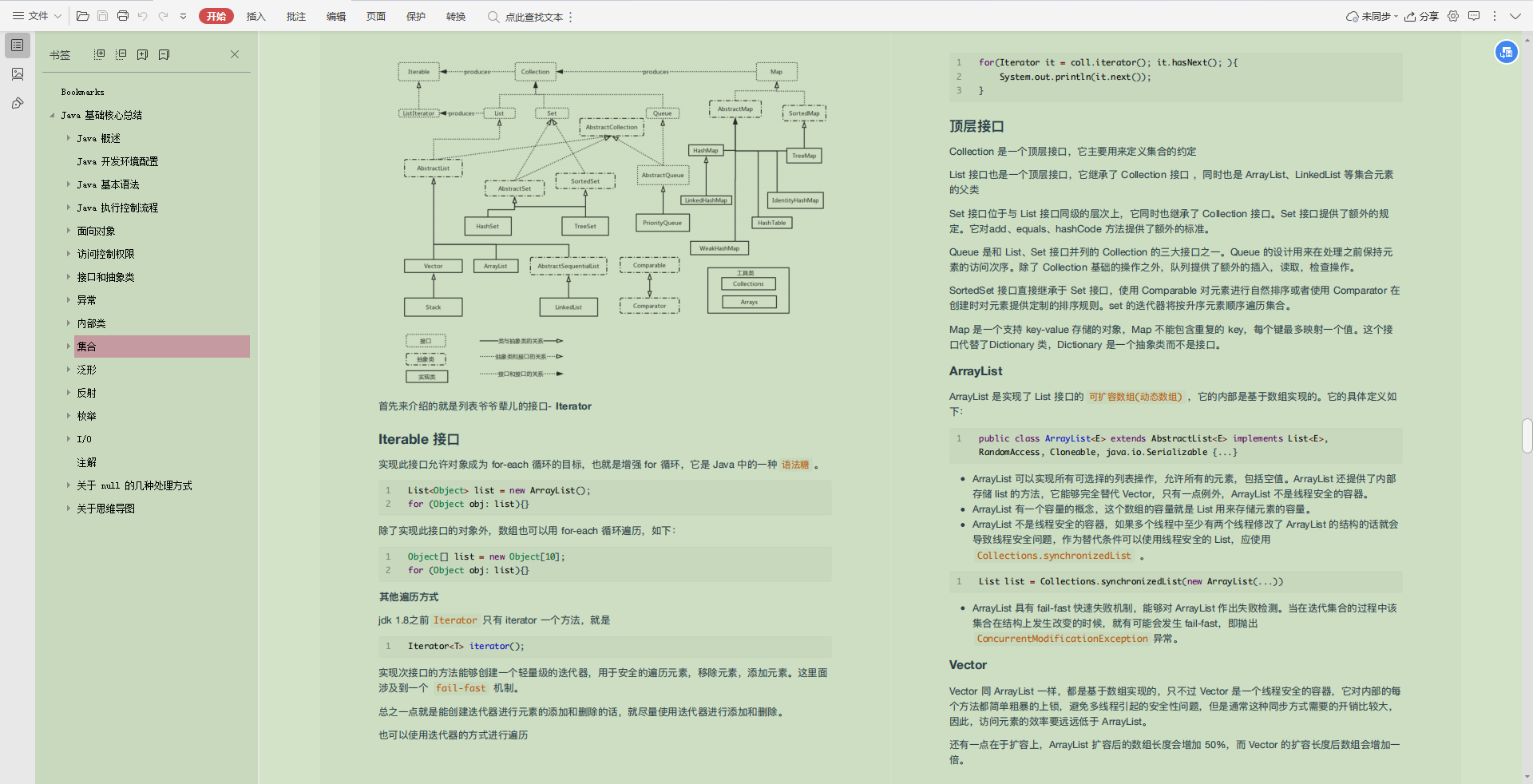Click the delete bookmark icon
This screenshot has height=784, width=1533.
[164, 54]
